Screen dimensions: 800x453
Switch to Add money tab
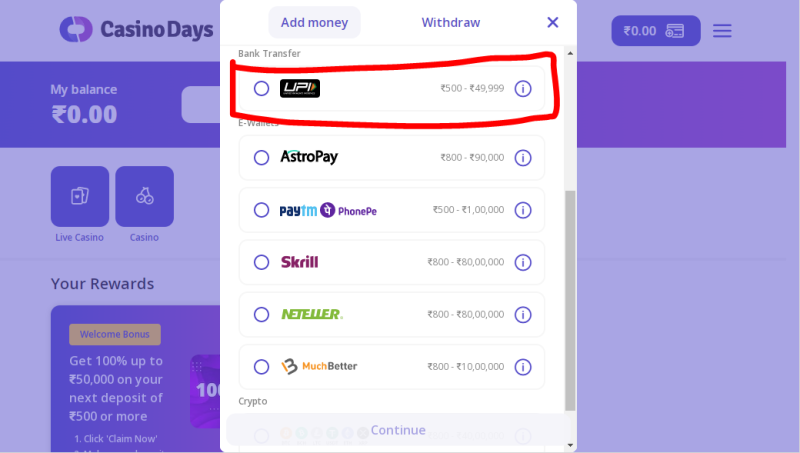314,22
